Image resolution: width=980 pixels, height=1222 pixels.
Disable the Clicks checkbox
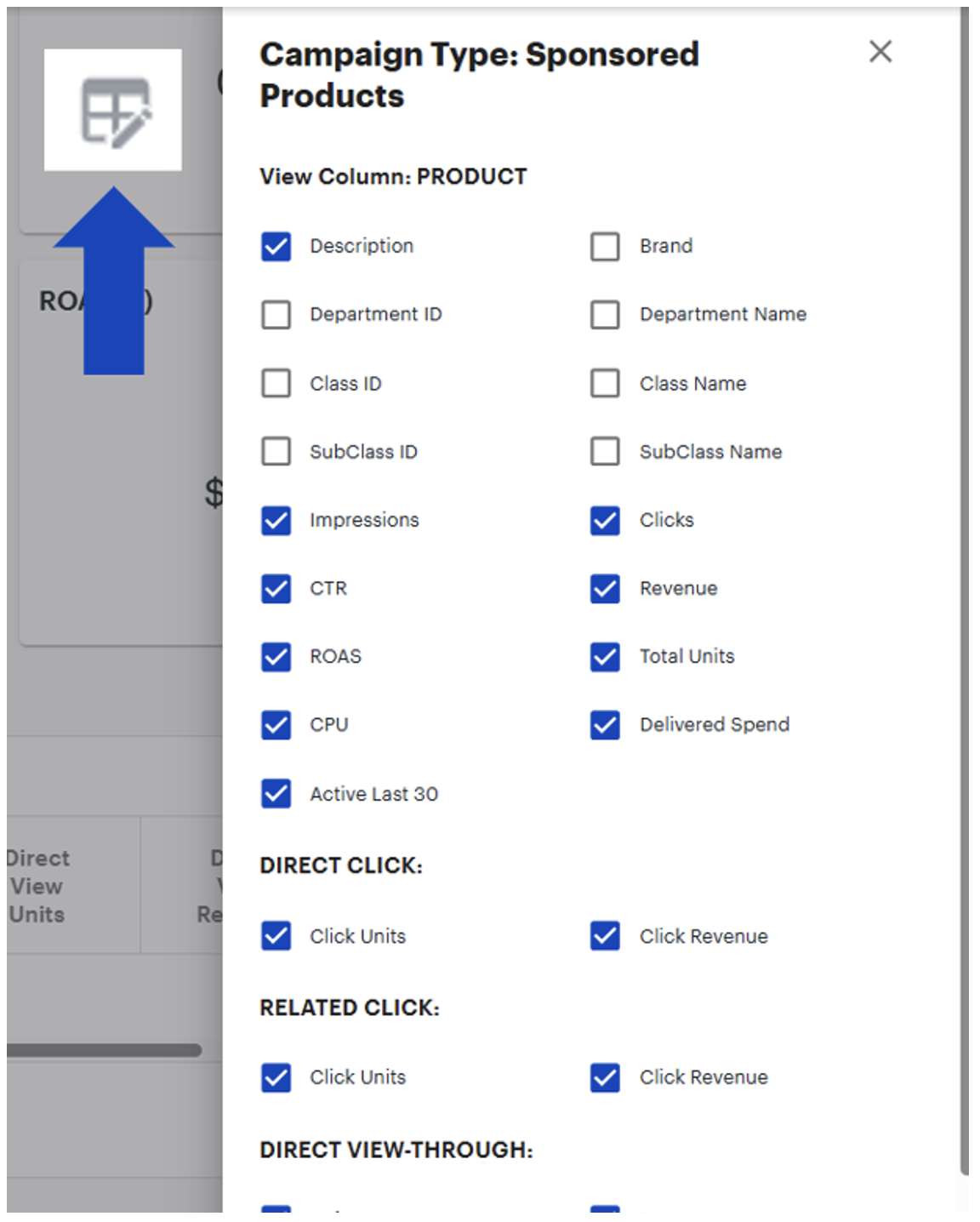pyautogui.click(x=605, y=521)
